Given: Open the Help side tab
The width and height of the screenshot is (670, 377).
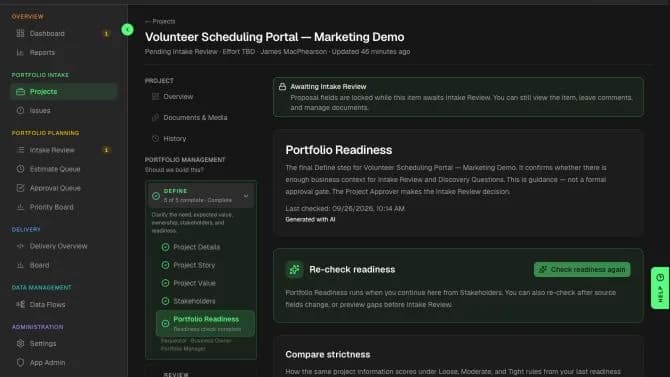Looking at the screenshot, I should (x=660, y=288).
